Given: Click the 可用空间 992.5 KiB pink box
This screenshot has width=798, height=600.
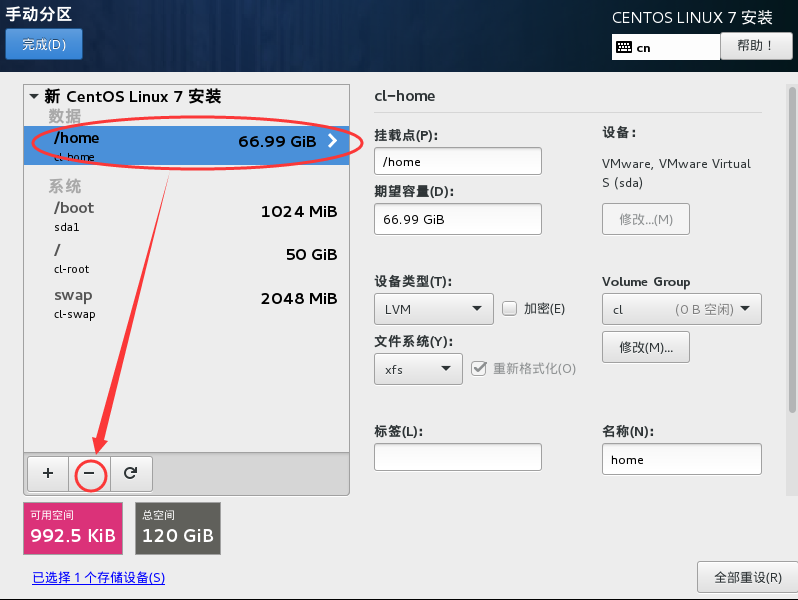Looking at the screenshot, I should [x=72, y=528].
